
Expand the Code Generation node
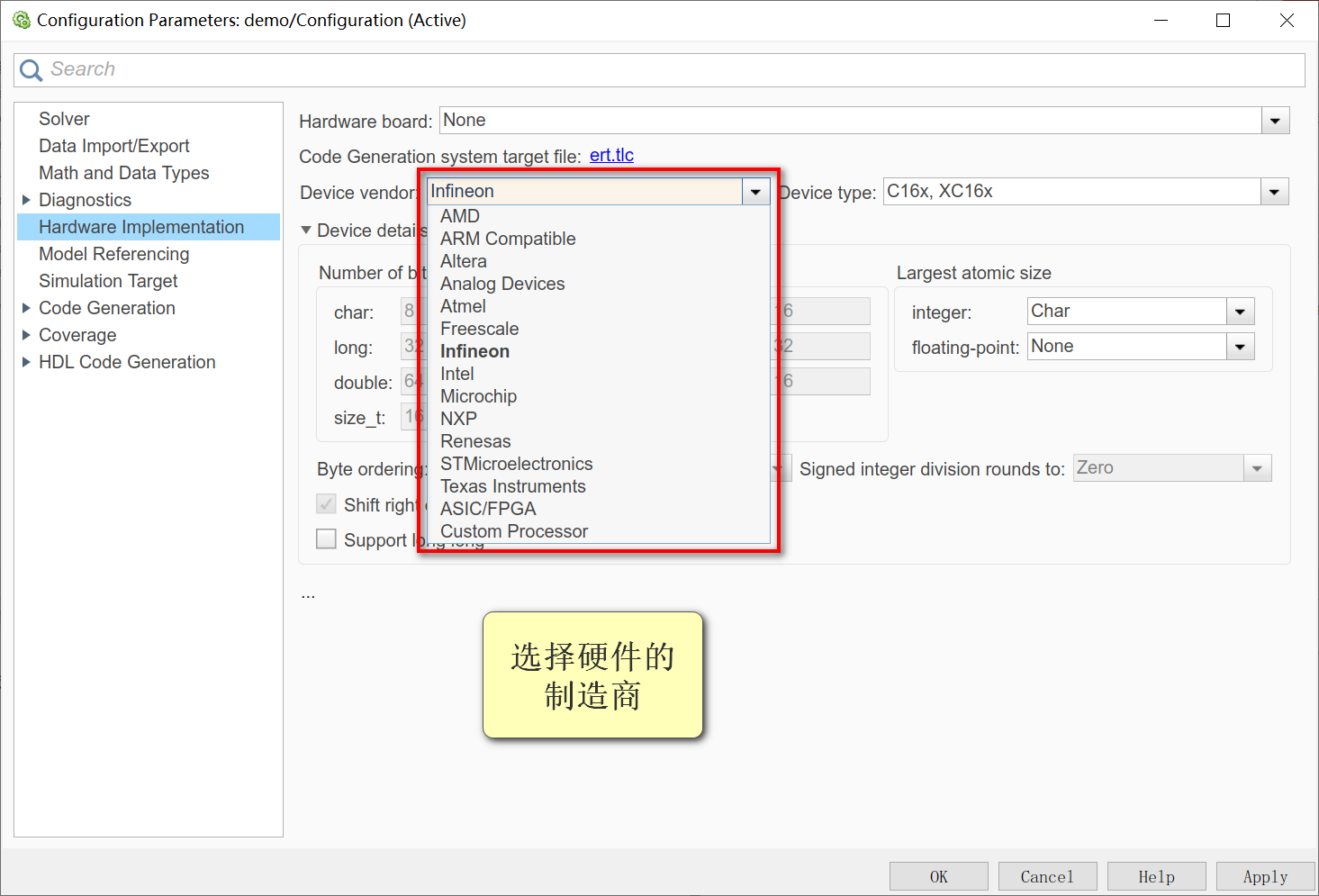26,308
